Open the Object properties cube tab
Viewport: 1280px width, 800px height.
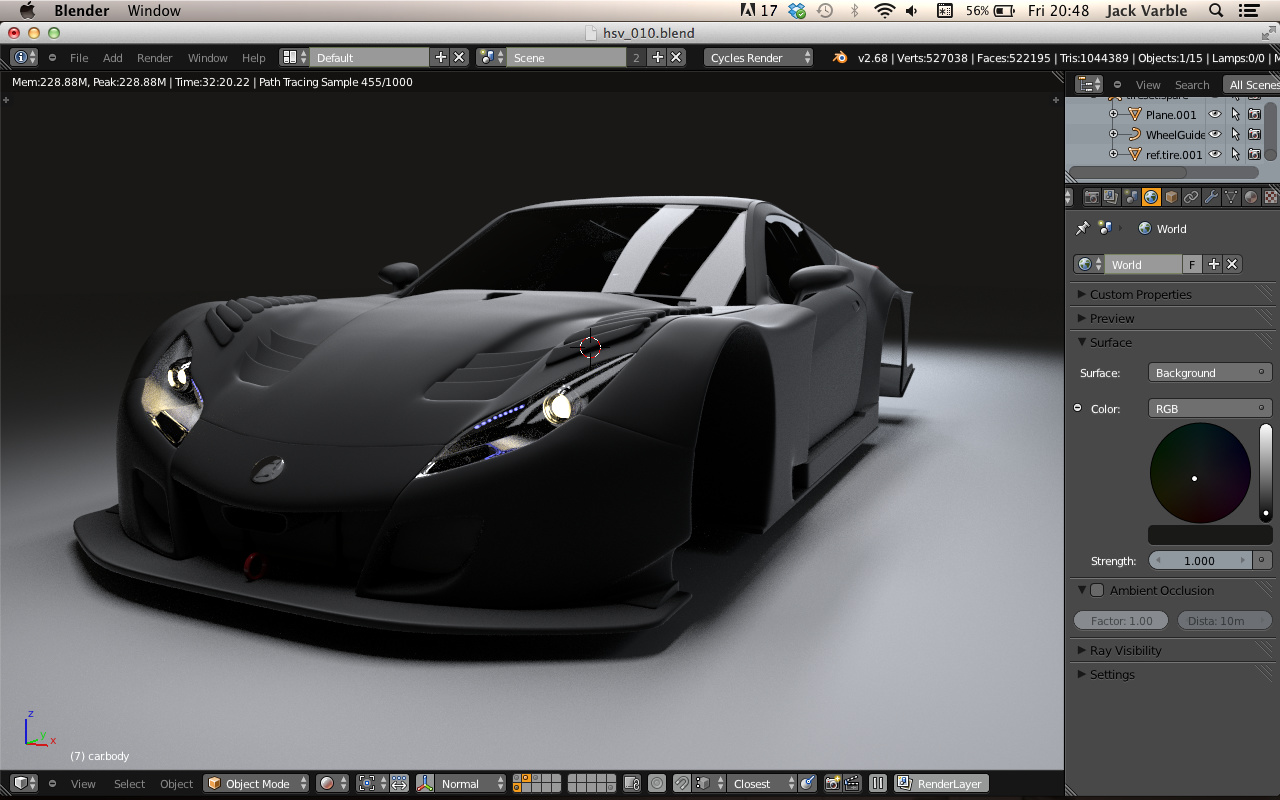click(x=1171, y=198)
